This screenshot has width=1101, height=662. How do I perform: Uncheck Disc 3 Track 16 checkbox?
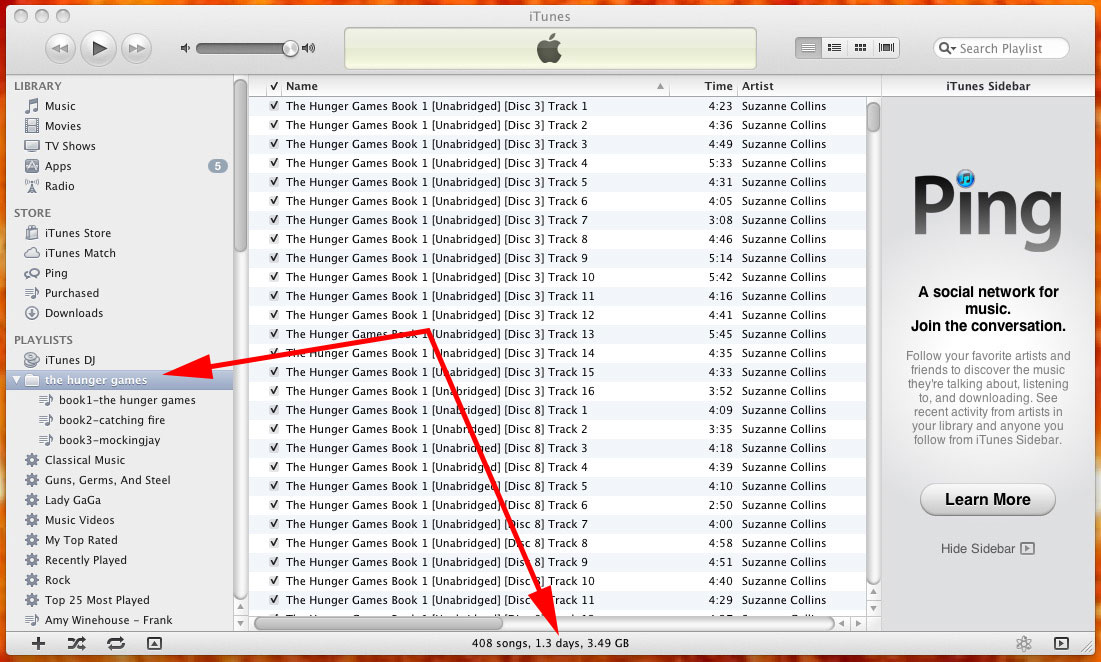274,391
